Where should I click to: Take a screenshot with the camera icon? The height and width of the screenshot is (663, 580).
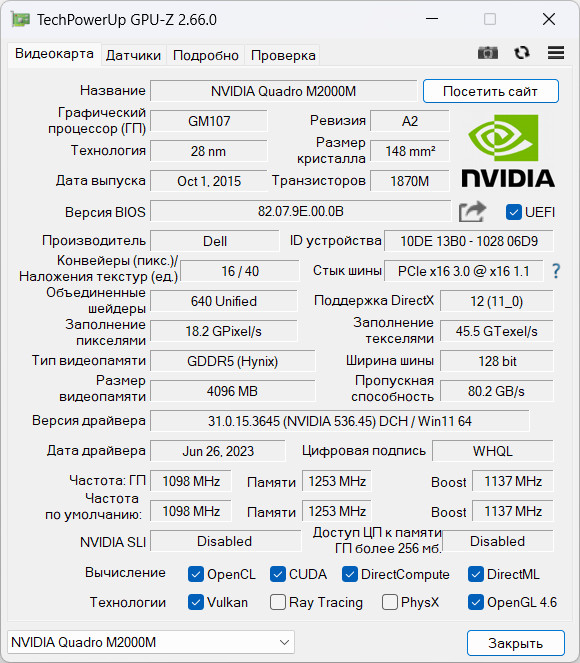point(487,53)
